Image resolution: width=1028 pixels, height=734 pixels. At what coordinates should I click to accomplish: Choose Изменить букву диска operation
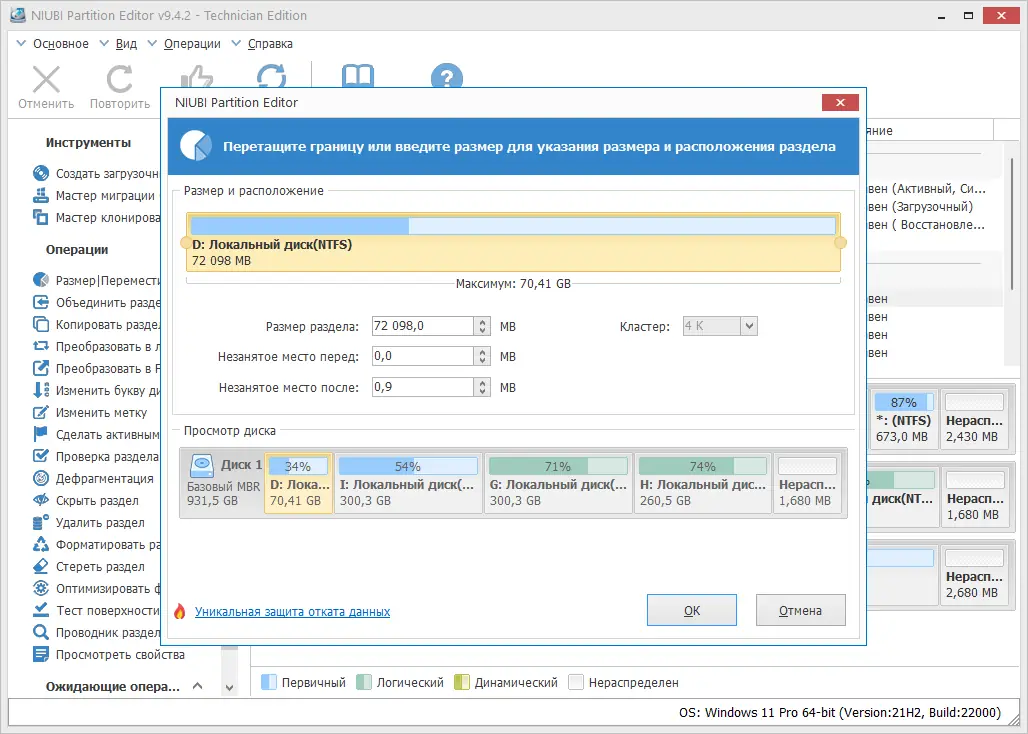pos(96,391)
